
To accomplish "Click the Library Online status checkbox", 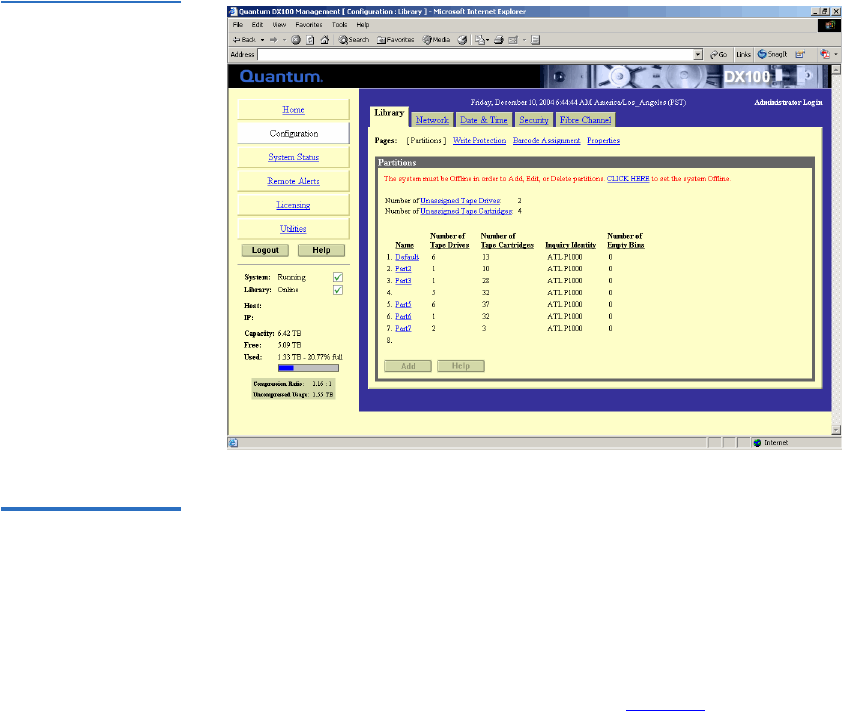I will coord(338,290).
